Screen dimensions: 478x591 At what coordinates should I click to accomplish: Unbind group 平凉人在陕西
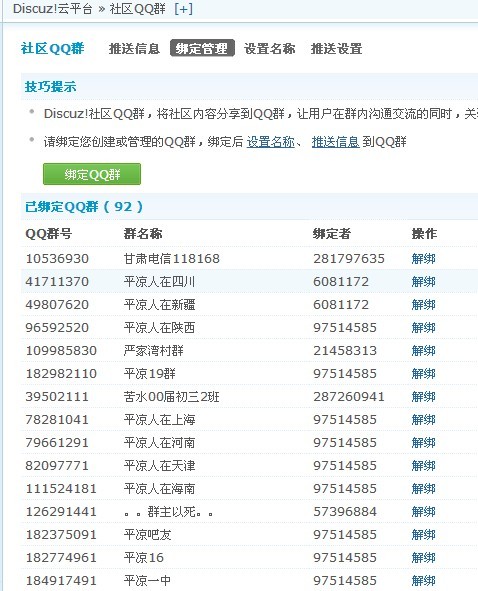423,328
